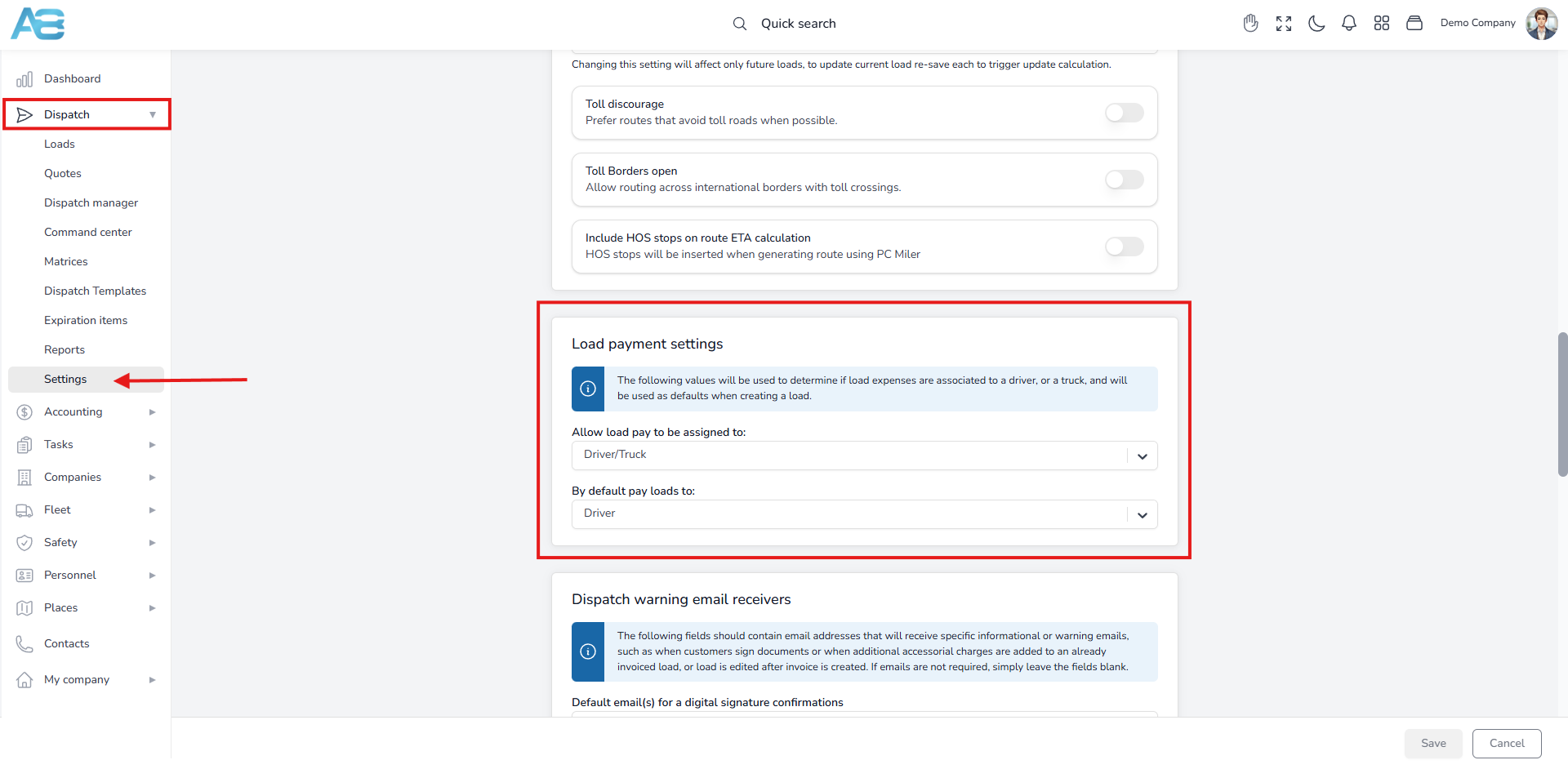Click Demo Company name
Image resolution: width=1568 pixels, height=769 pixels.
tap(1478, 23)
